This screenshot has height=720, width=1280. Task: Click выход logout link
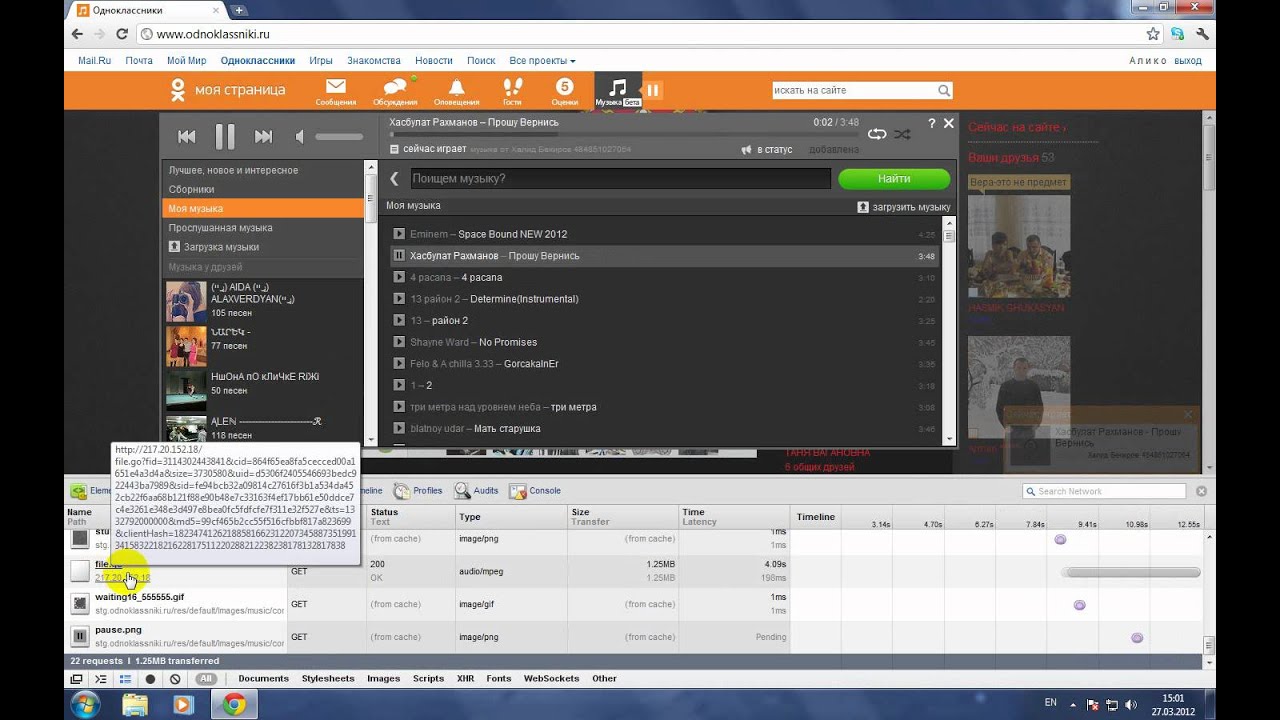coord(1188,61)
